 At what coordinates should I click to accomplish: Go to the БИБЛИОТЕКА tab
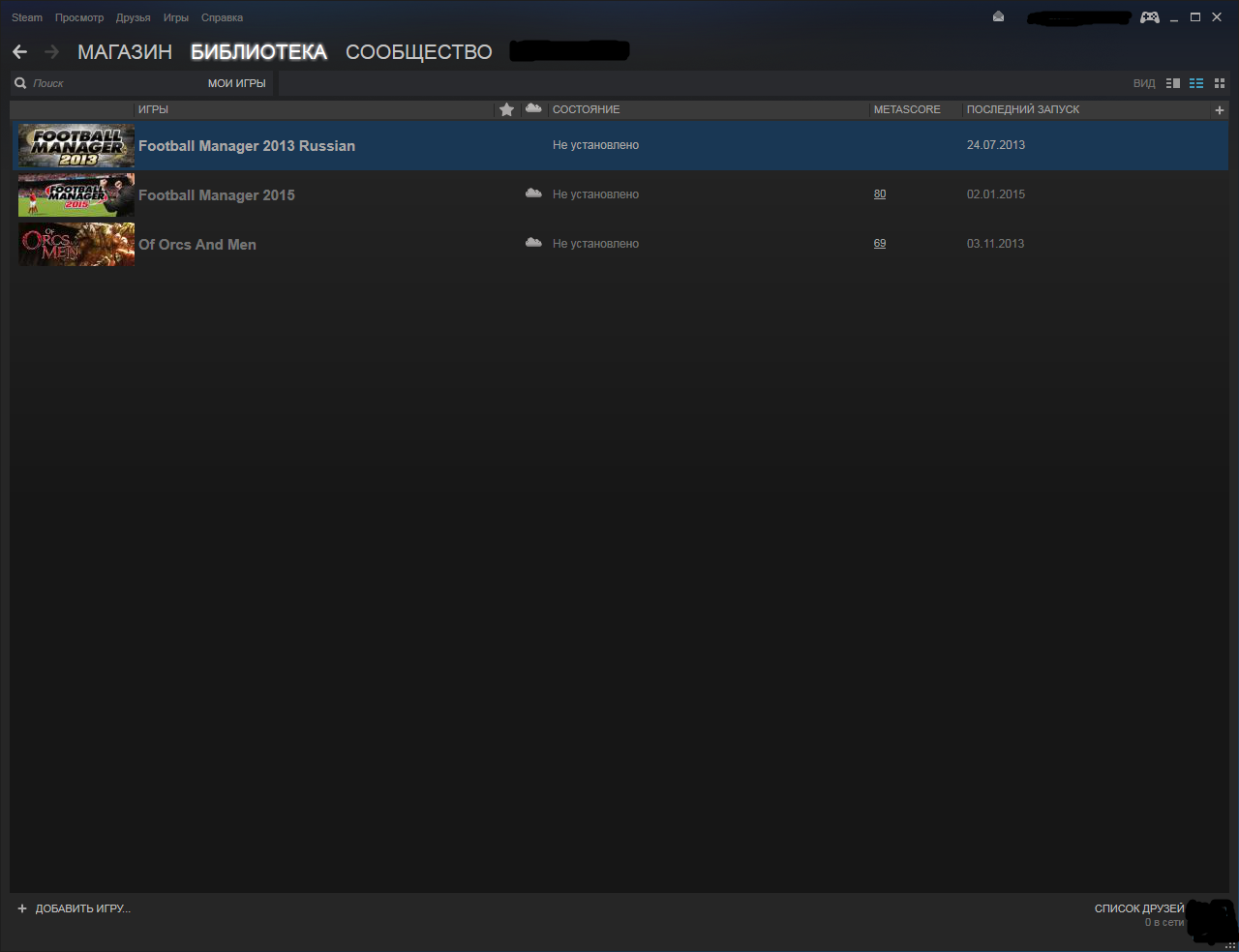(258, 52)
